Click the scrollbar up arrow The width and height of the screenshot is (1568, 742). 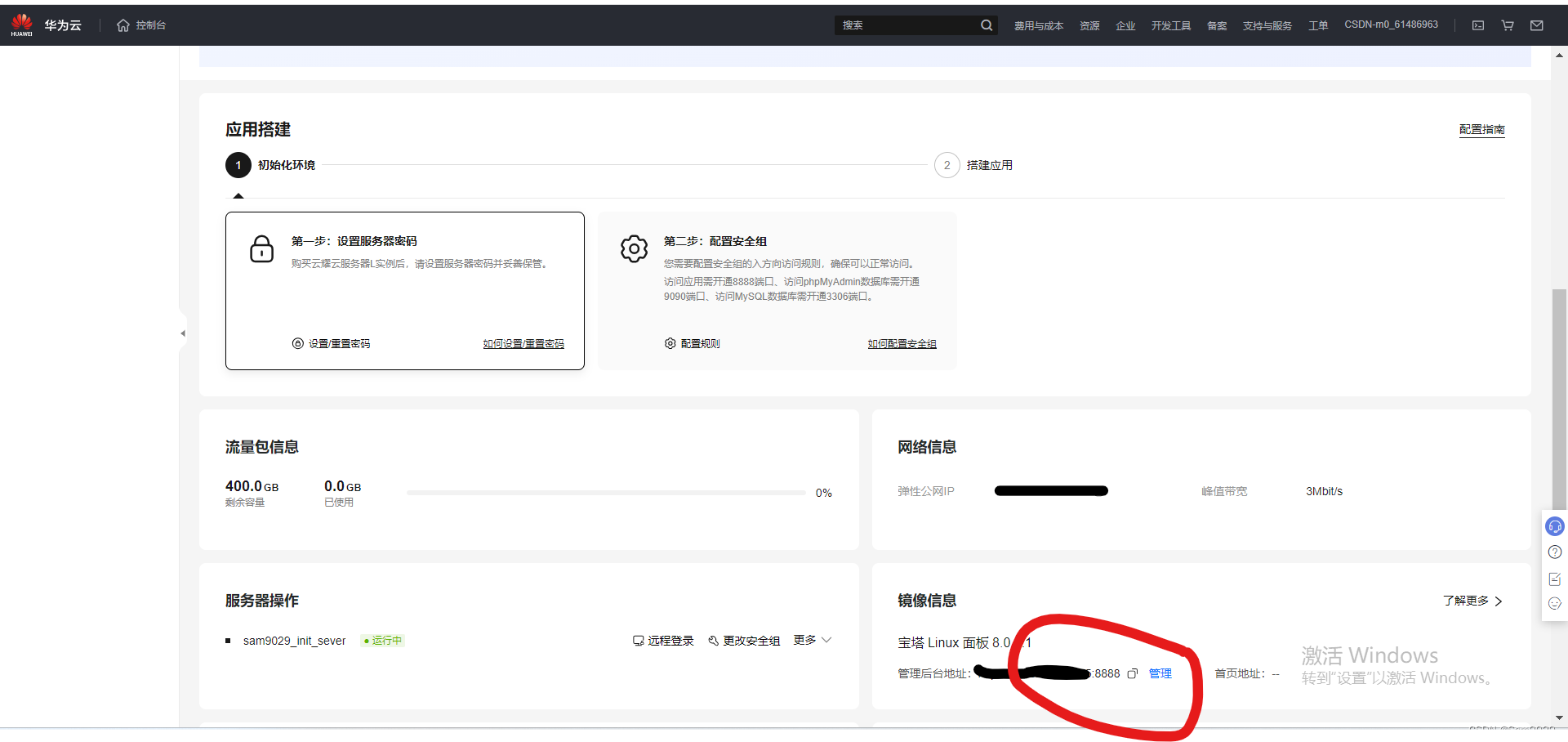(x=1560, y=56)
